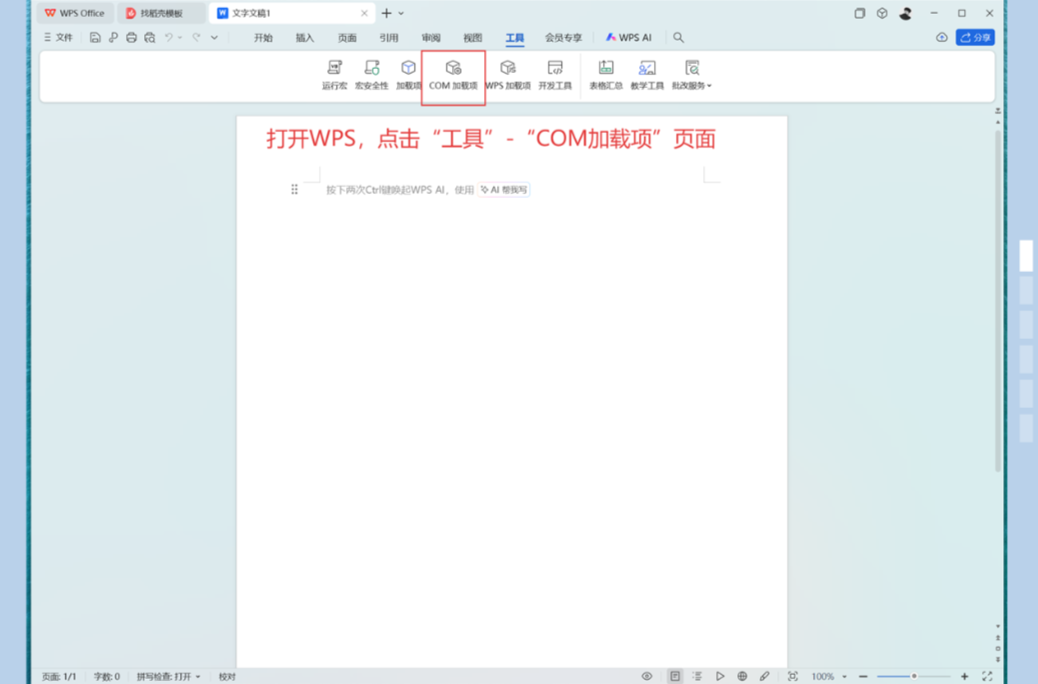Click the save icon in quick access toolbar
Viewport: 1038px width, 684px height.
[x=95, y=38]
